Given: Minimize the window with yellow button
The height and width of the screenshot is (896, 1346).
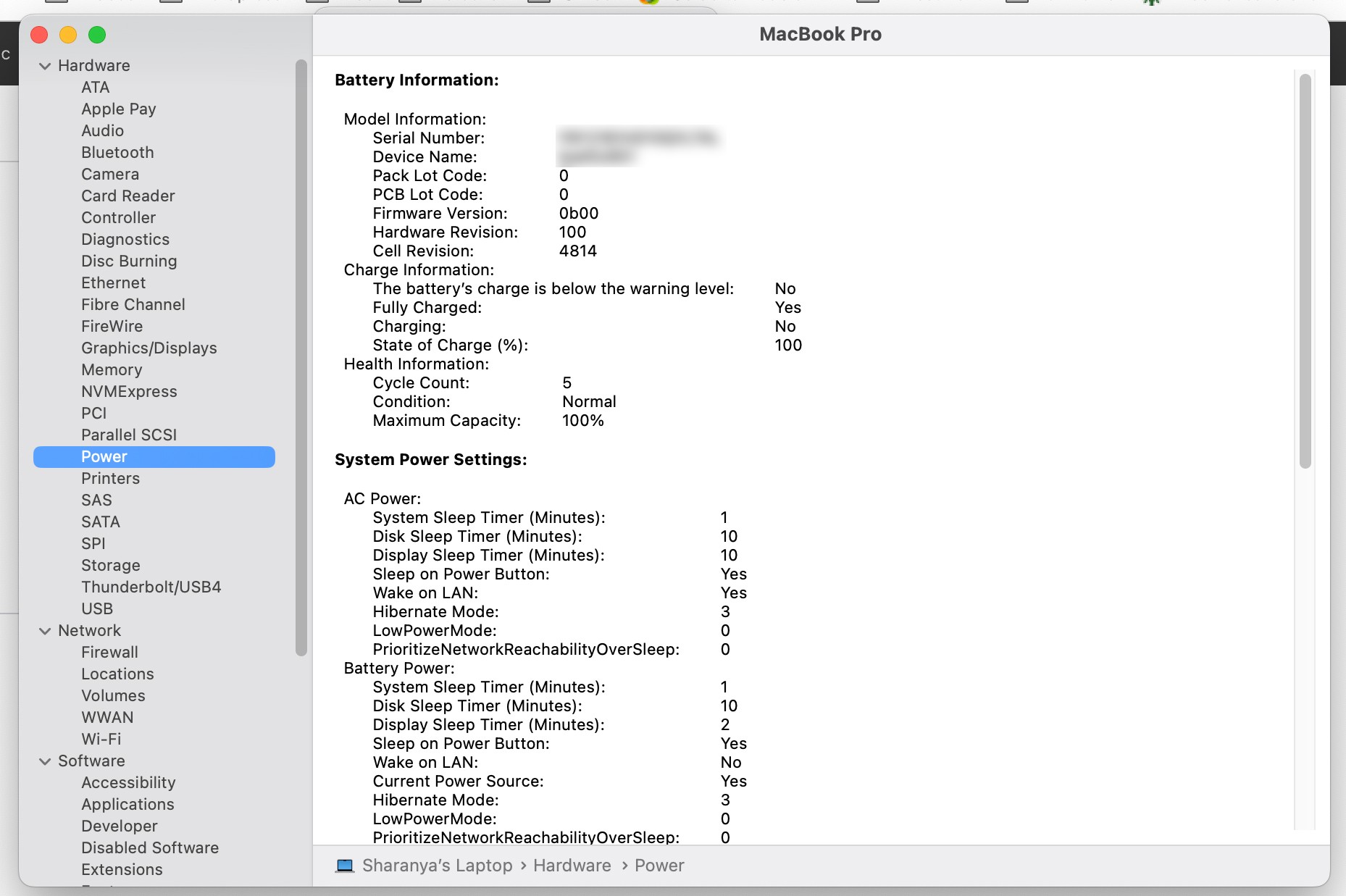Looking at the screenshot, I should coord(68,35).
